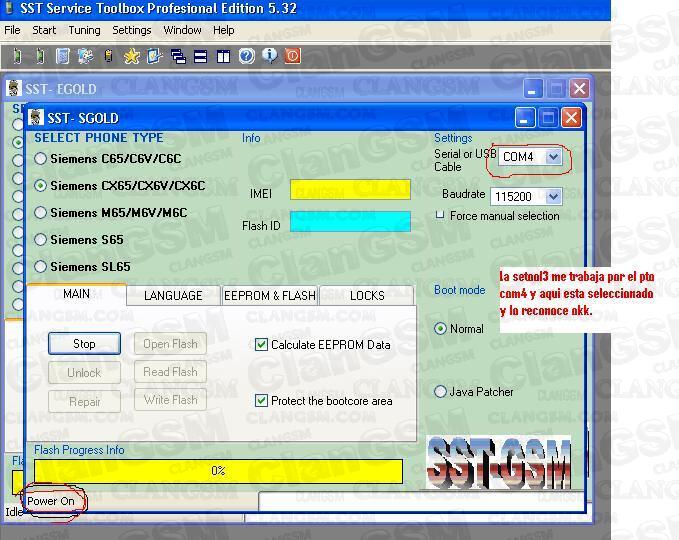Switch to the EEPROM & FLASH tab

[x=270, y=296]
